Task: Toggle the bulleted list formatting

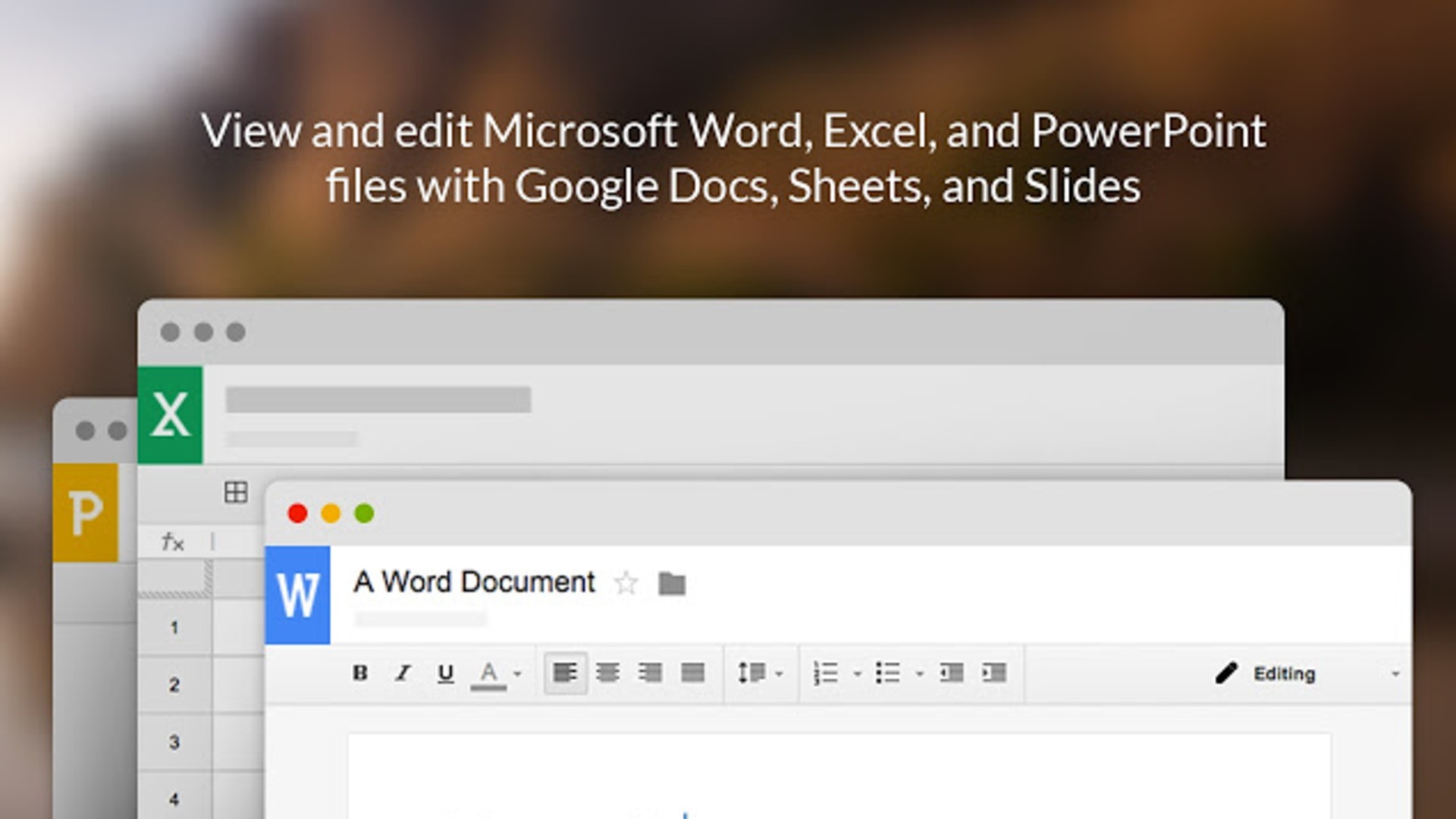Action: pyautogui.click(x=889, y=673)
